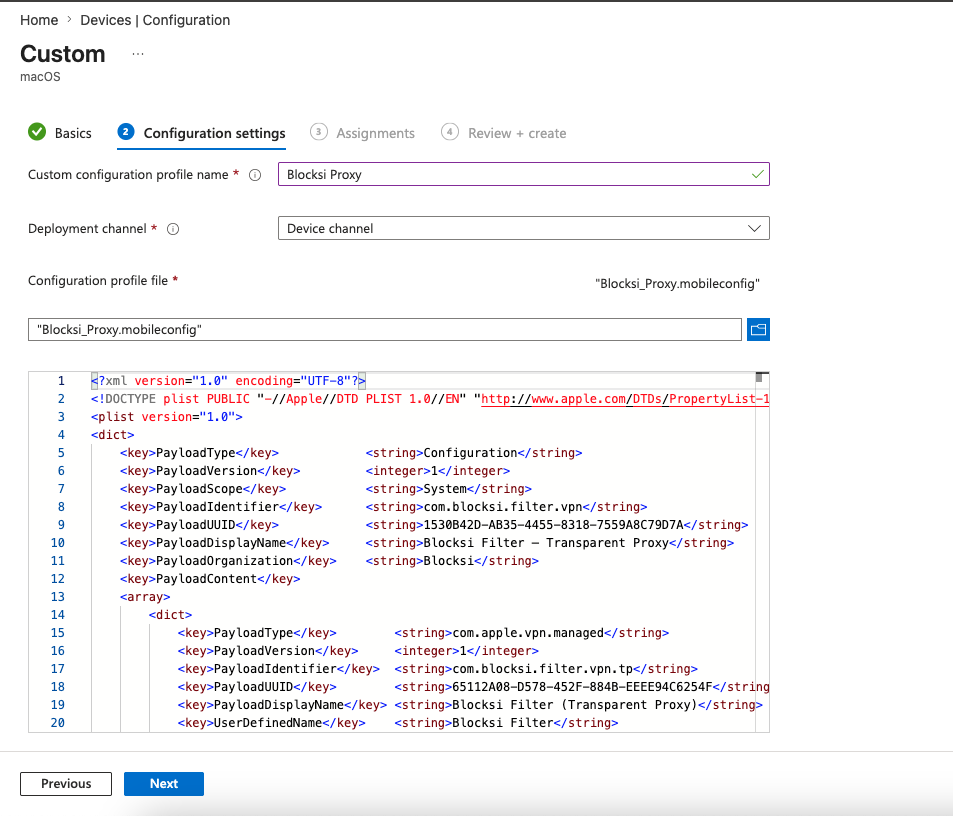
Task: Click the green Basics completed checkmark
Action: click(x=37, y=132)
